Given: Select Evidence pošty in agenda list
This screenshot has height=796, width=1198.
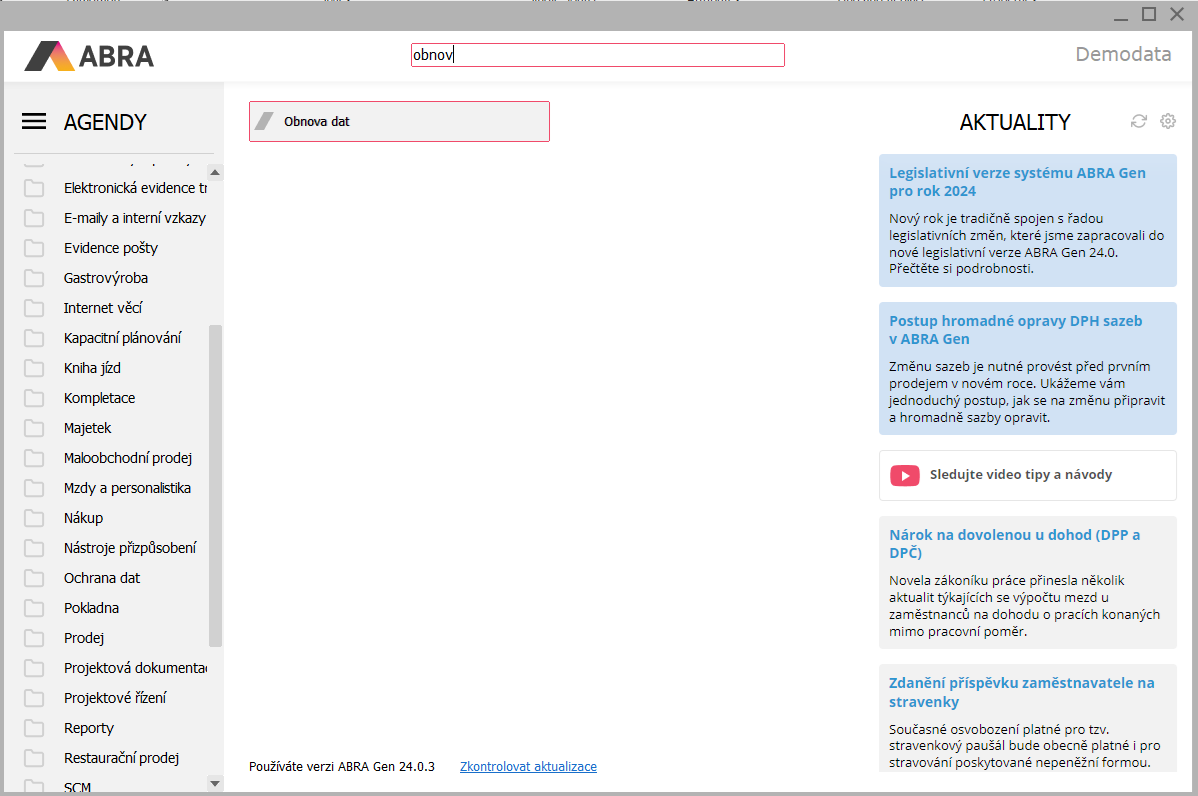Looking at the screenshot, I should coord(111,248).
